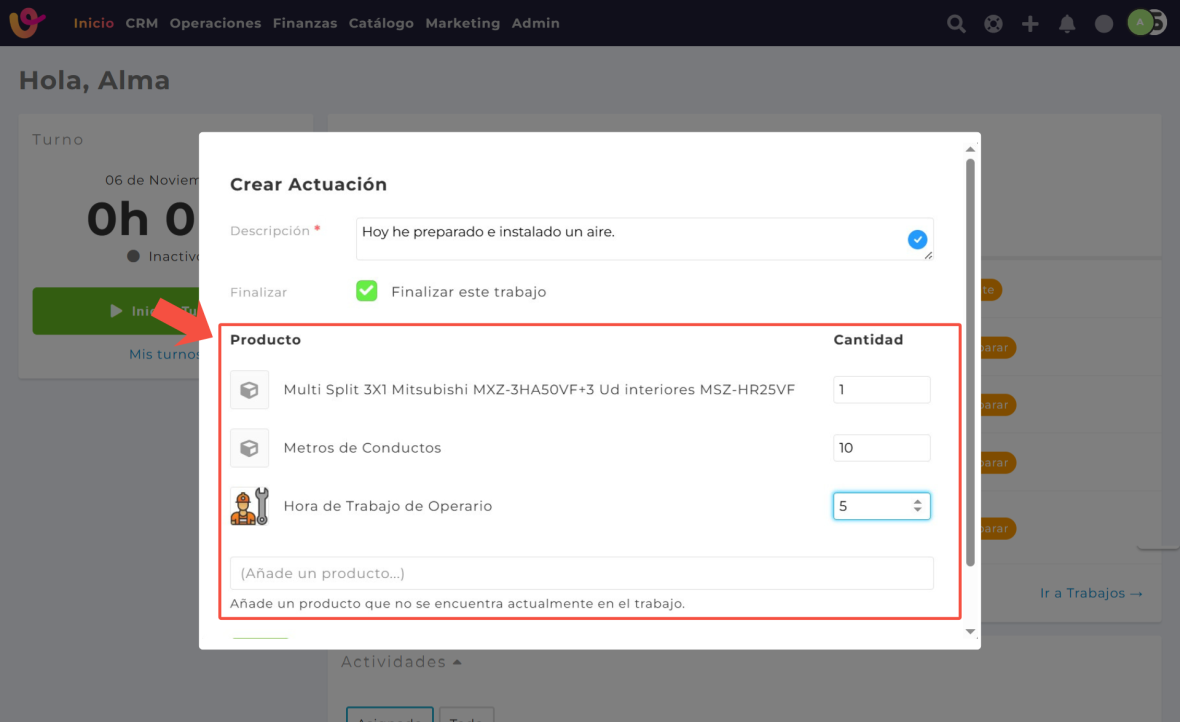Open the Finanzas menu
The height and width of the screenshot is (722, 1180).
305,23
